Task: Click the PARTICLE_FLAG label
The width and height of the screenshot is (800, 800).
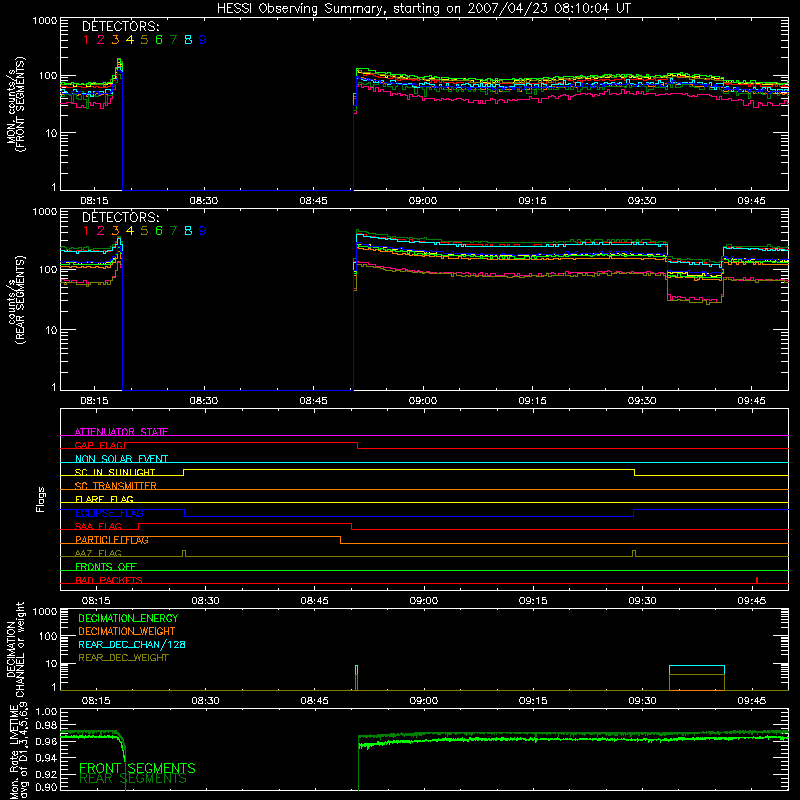Action: [112, 540]
